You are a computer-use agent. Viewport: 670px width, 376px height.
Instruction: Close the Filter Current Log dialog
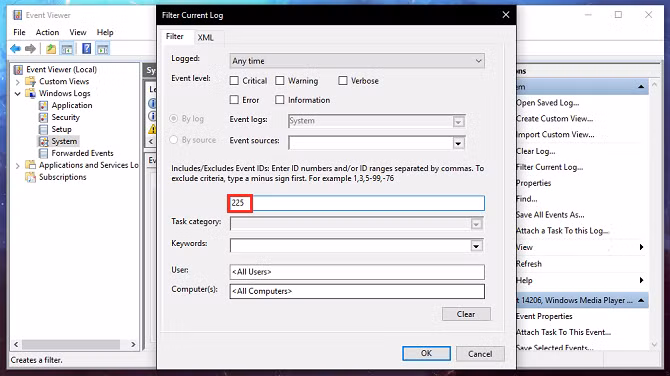click(505, 15)
